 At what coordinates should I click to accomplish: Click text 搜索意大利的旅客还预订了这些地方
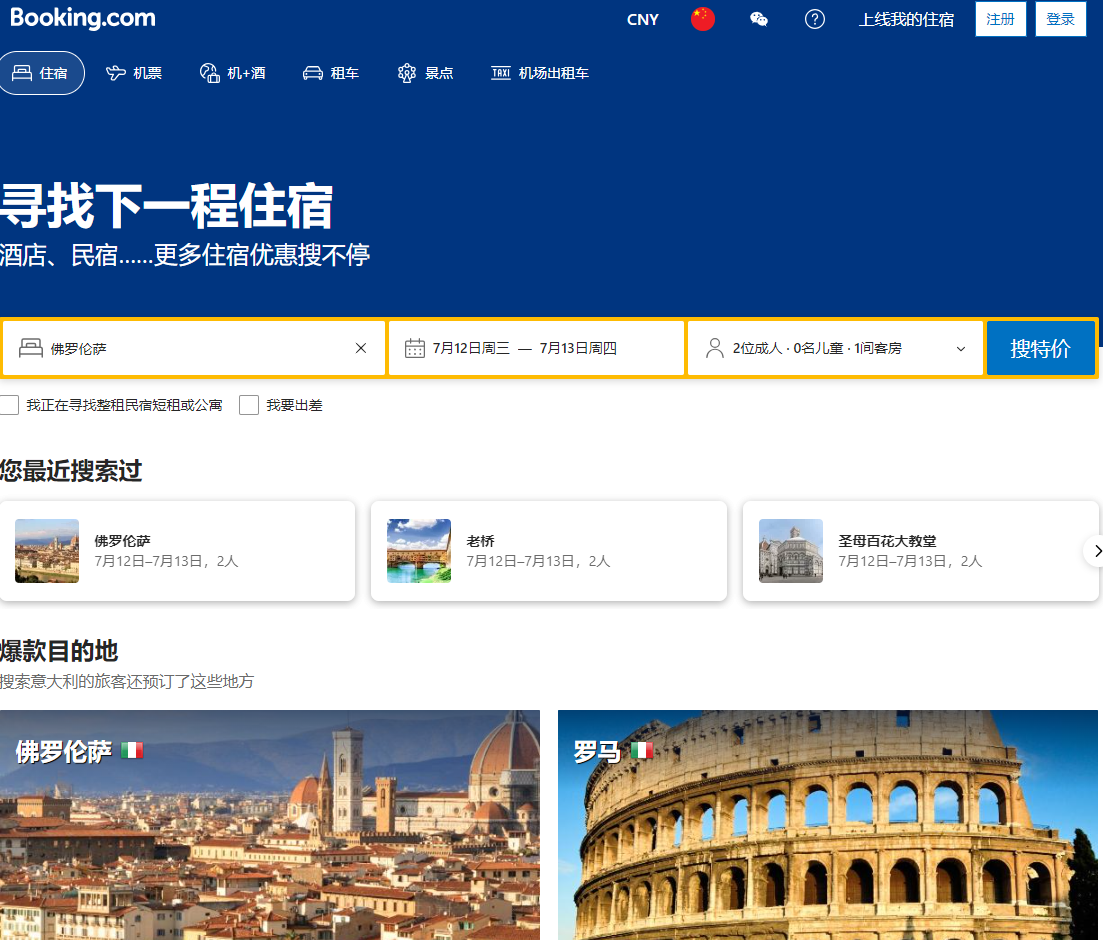click(127, 682)
